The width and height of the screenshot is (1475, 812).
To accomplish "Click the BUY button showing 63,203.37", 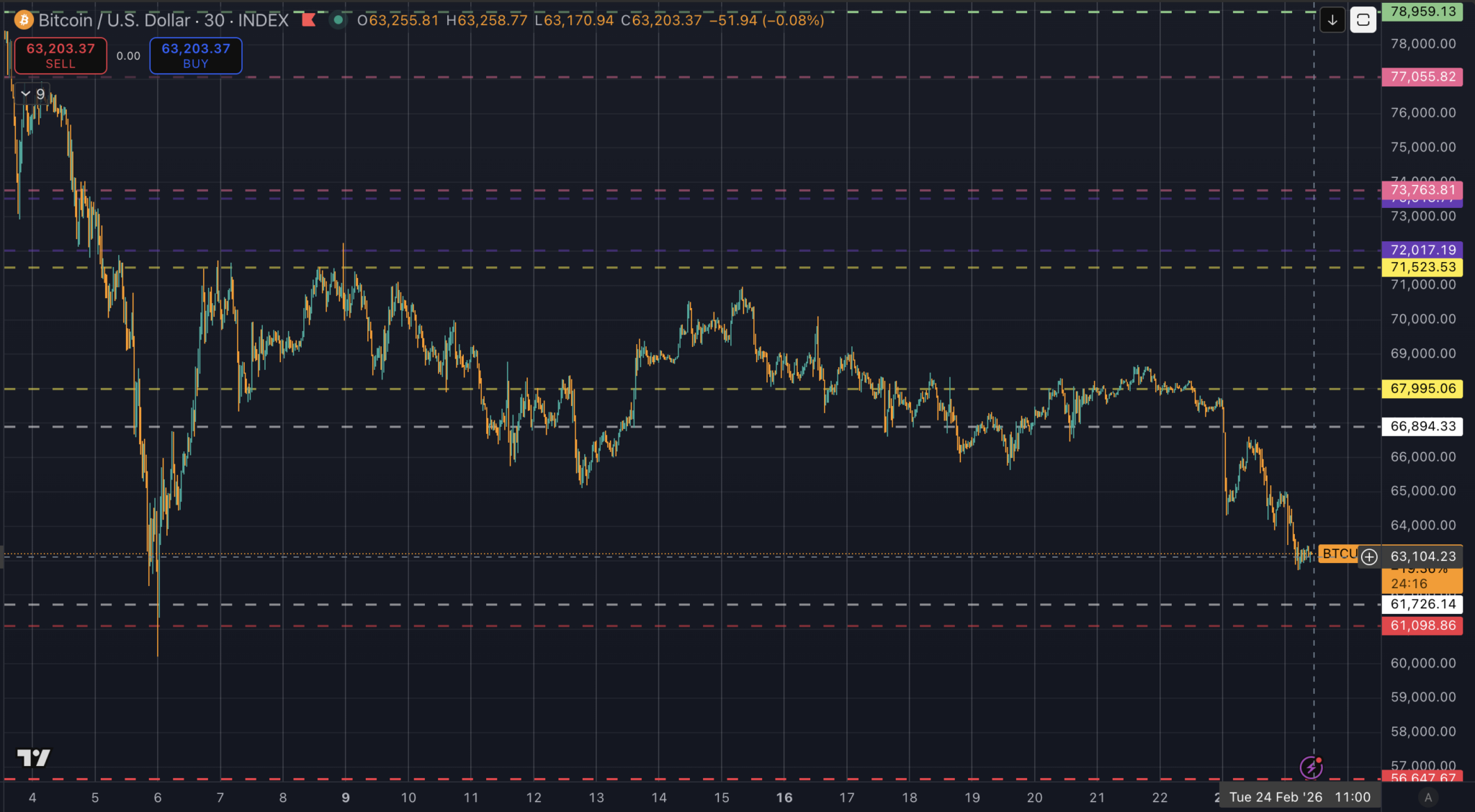I will coord(195,55).
